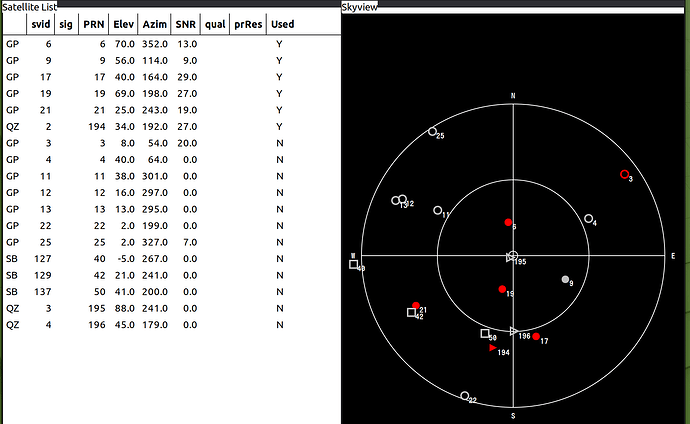Click satellite 21 red dot in Skyview
This screenshot has width=690, height=424.
click(416, 305)
